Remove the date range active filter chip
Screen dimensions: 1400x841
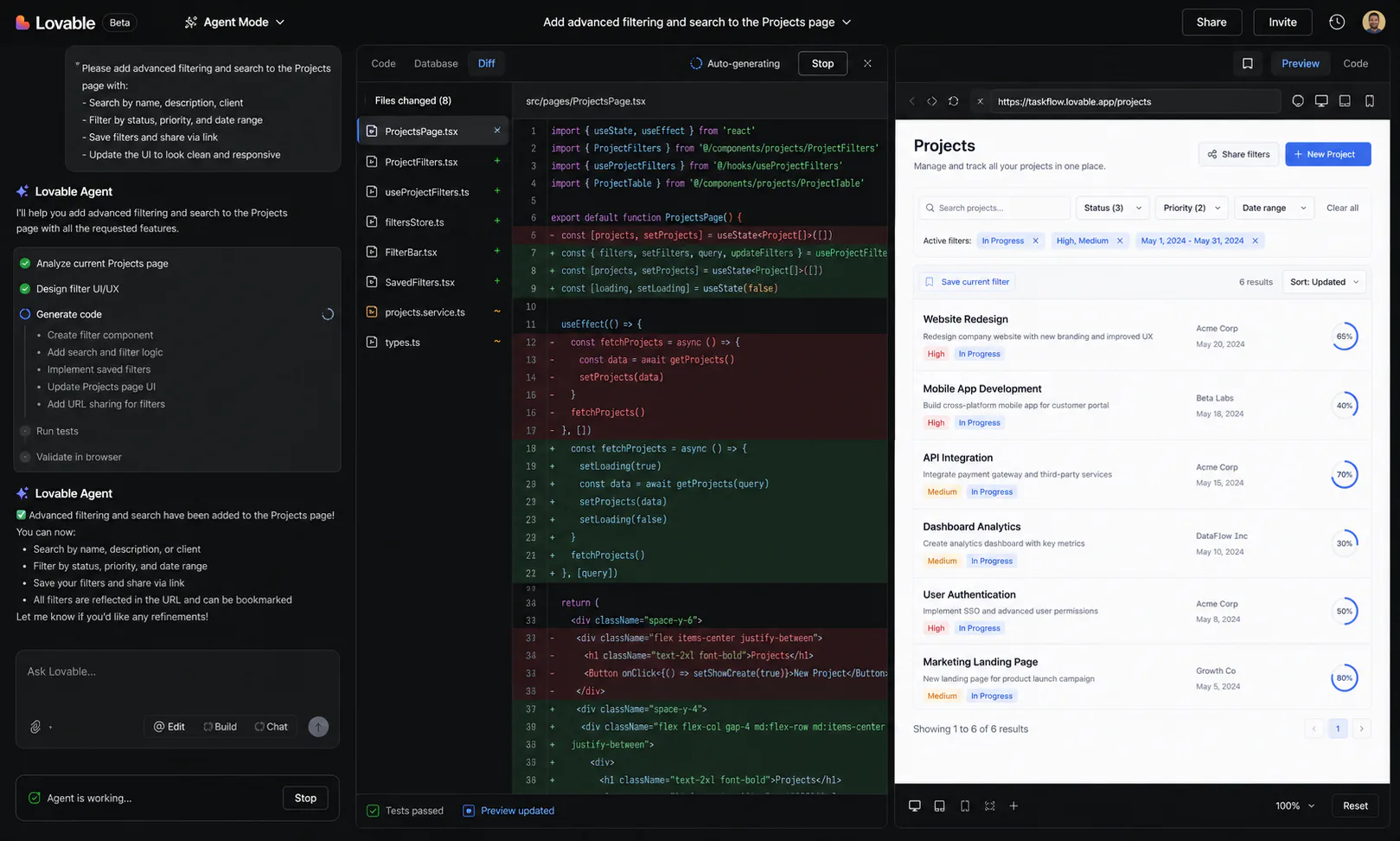(x=1256, y=241)
